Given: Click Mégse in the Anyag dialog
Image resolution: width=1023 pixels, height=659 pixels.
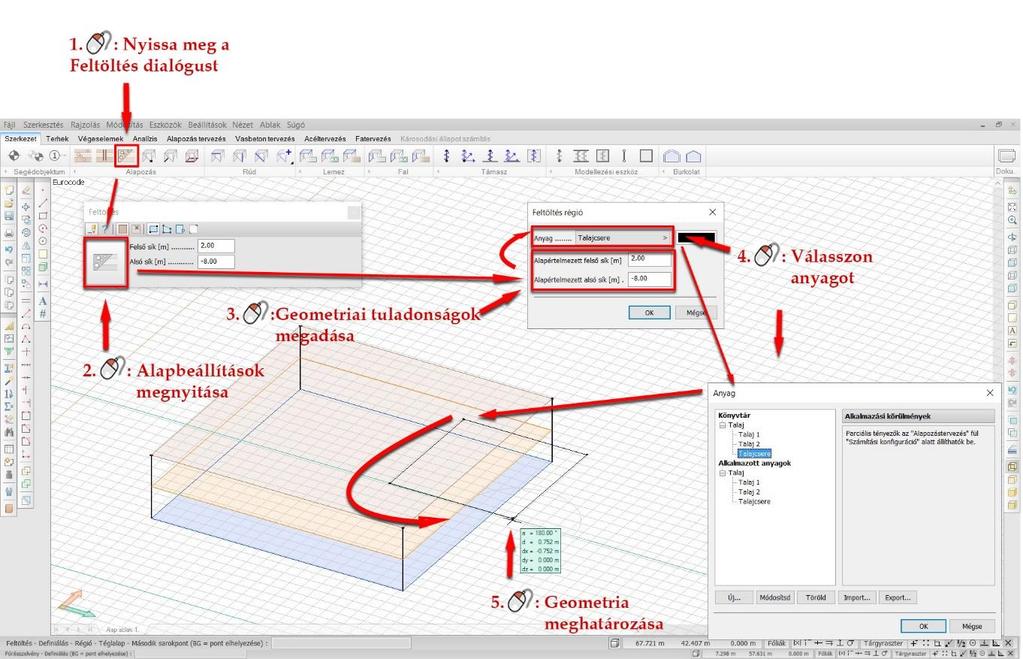Looking at the screenshot, I should click(x=972, y=626).
